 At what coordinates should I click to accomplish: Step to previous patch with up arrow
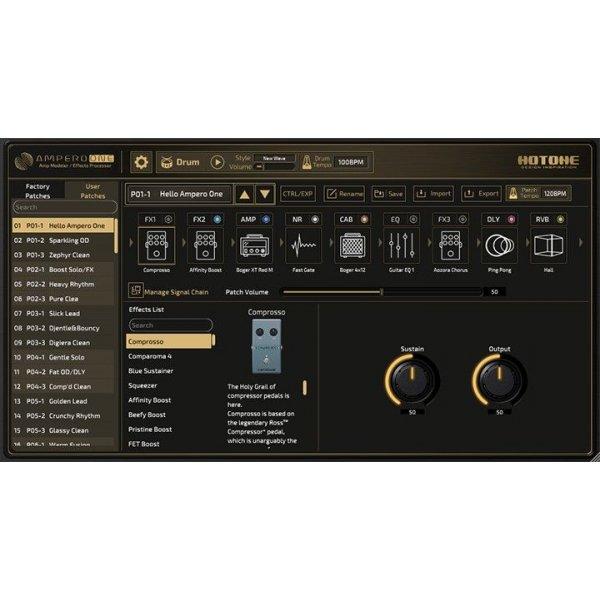[244, 194]
